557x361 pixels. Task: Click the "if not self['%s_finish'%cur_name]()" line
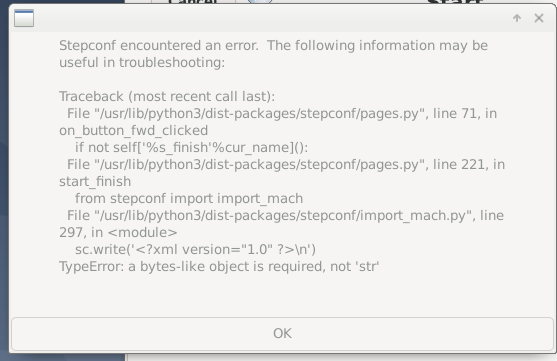[x=191, y=147]
